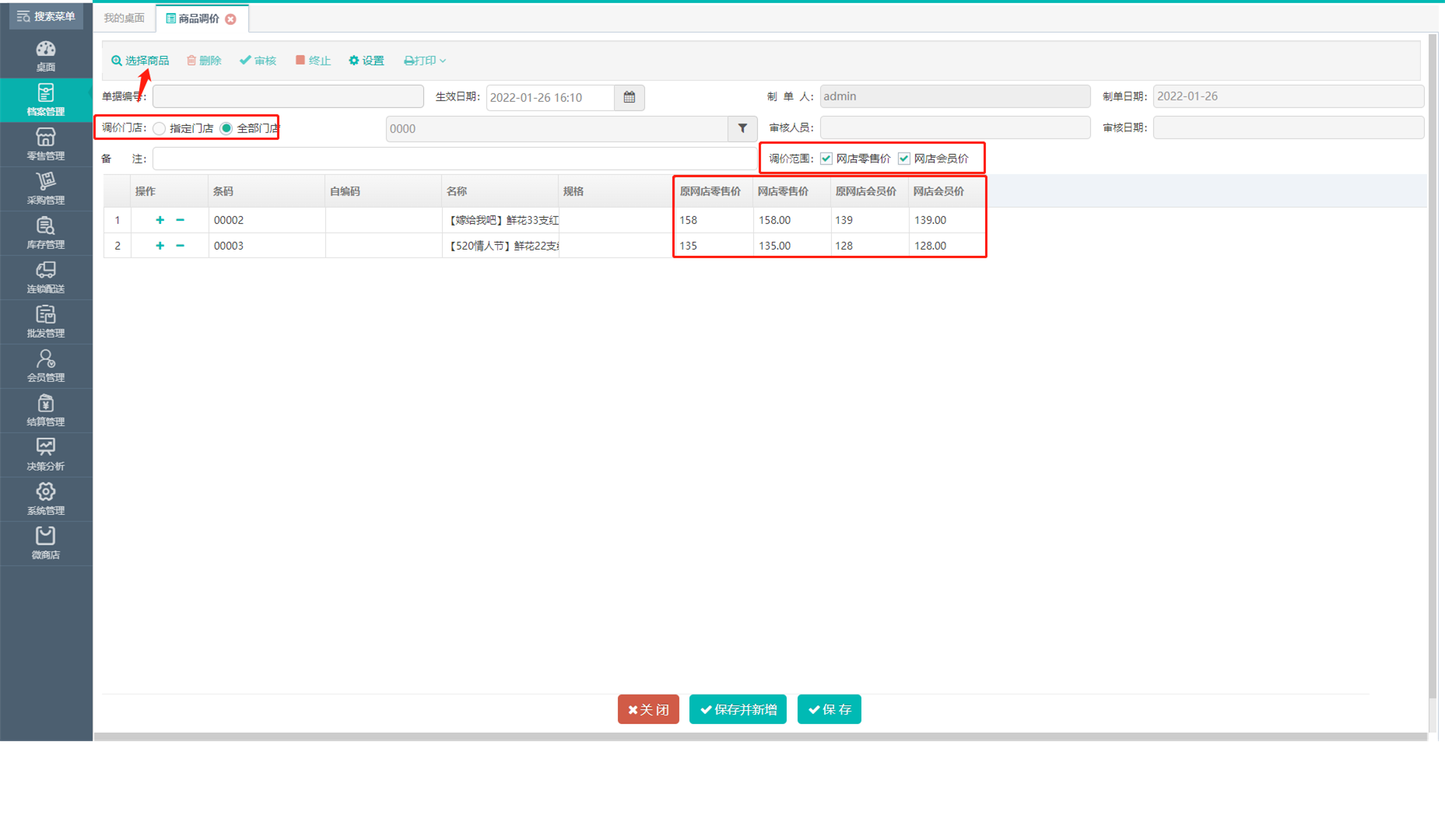The height and width of the screenshot is (840, 1445).
Task: Click barcode cell 00002
Action: 267,220
